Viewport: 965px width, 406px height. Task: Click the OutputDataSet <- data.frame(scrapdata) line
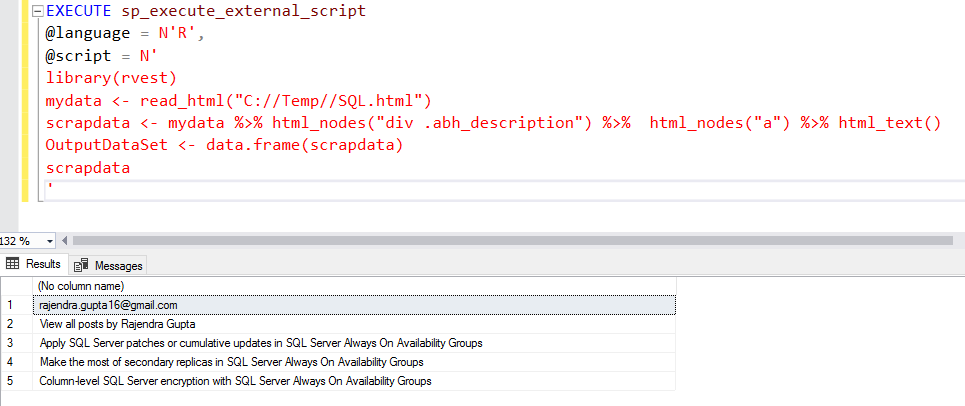point(224,146)
